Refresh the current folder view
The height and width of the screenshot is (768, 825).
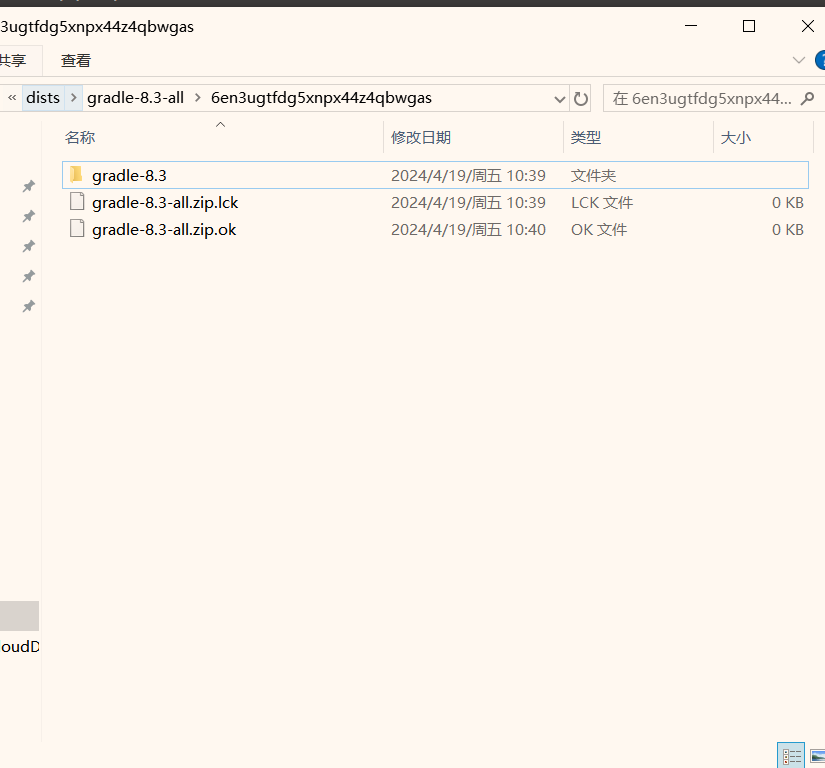[x=580, y=98]
